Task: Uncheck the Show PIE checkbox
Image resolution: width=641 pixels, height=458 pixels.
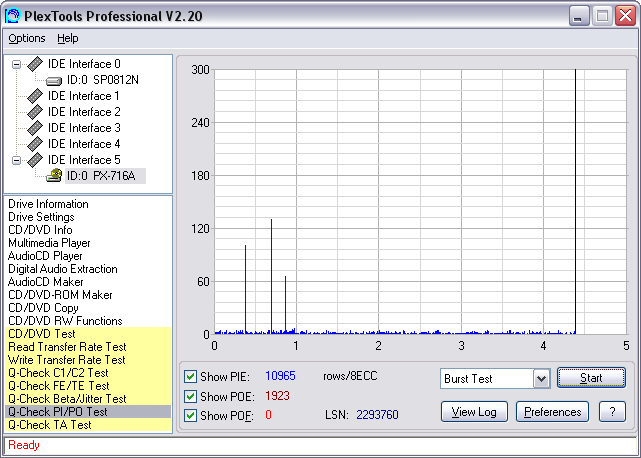Action: pos(190,376)
